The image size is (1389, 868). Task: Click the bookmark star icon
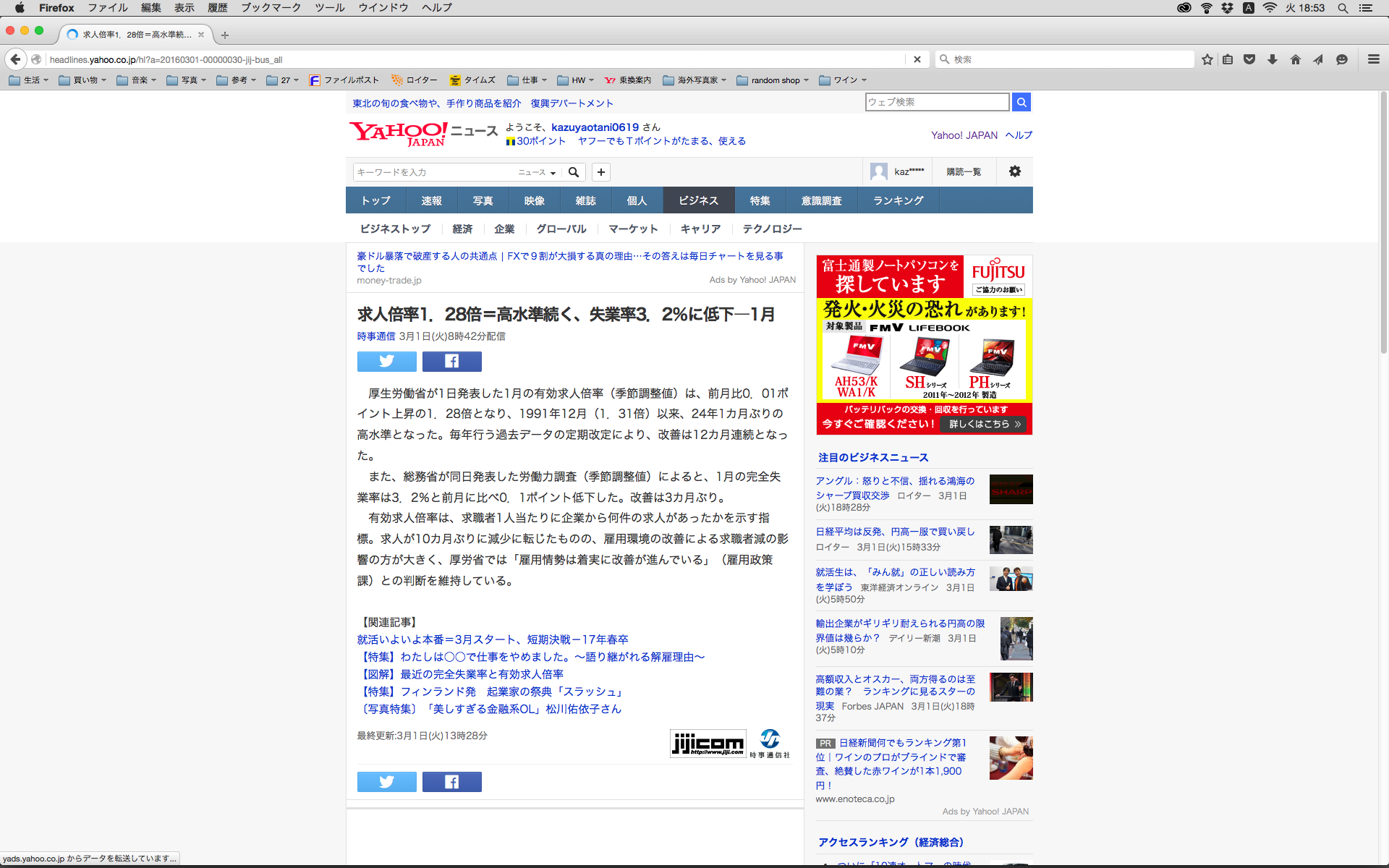pyautogui.click(x=1207, y=59)
